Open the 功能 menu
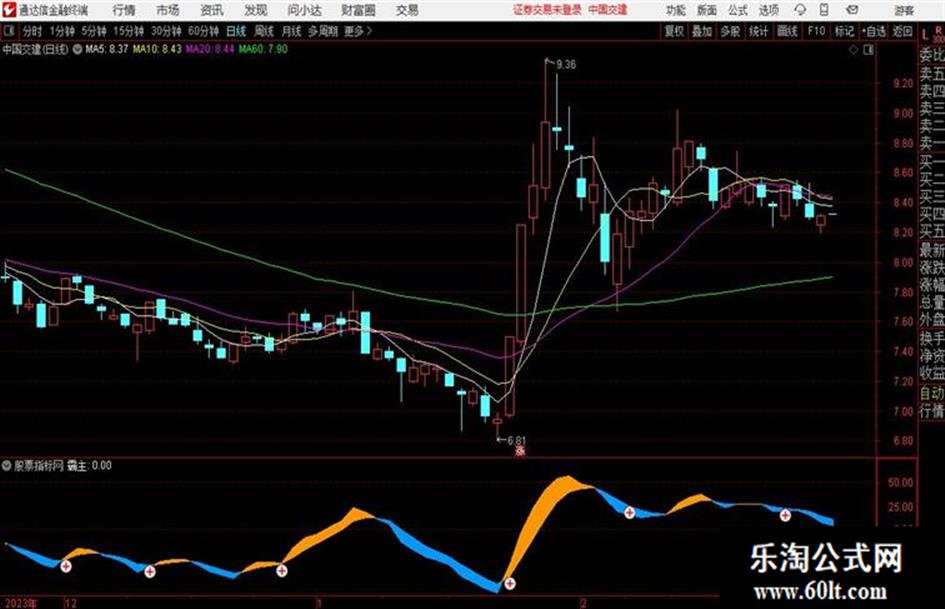The height and width of the screenshot is (609, 945). [676, 10]
